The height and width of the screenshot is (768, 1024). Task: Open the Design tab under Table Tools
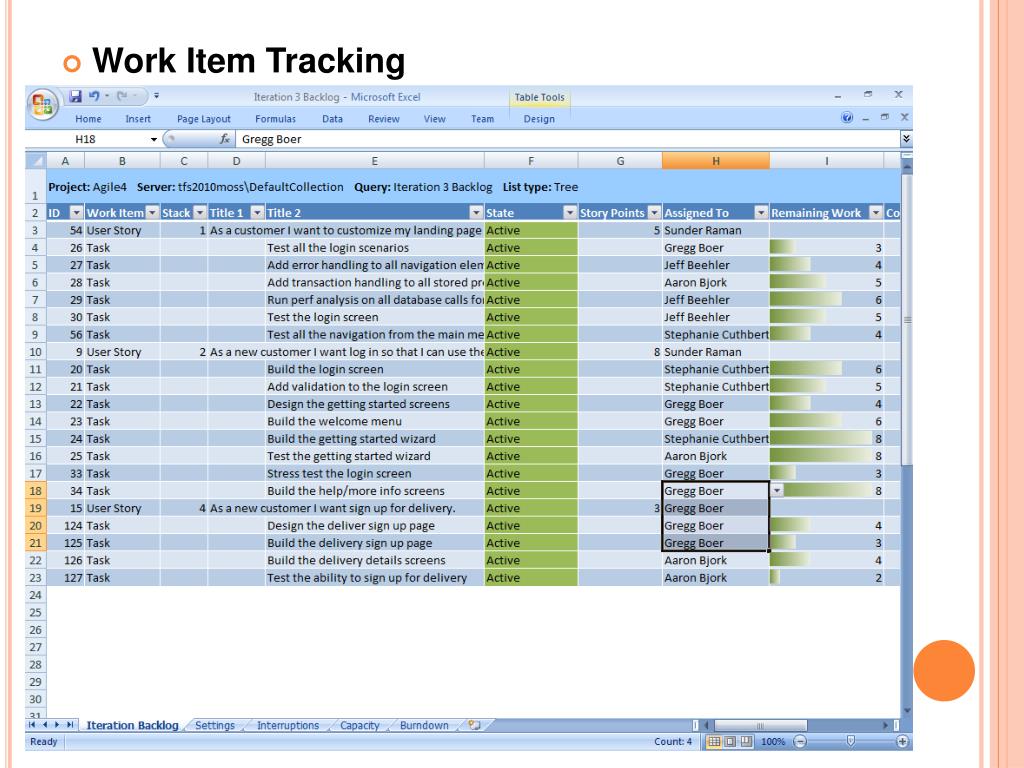click(x=539, y=119)
